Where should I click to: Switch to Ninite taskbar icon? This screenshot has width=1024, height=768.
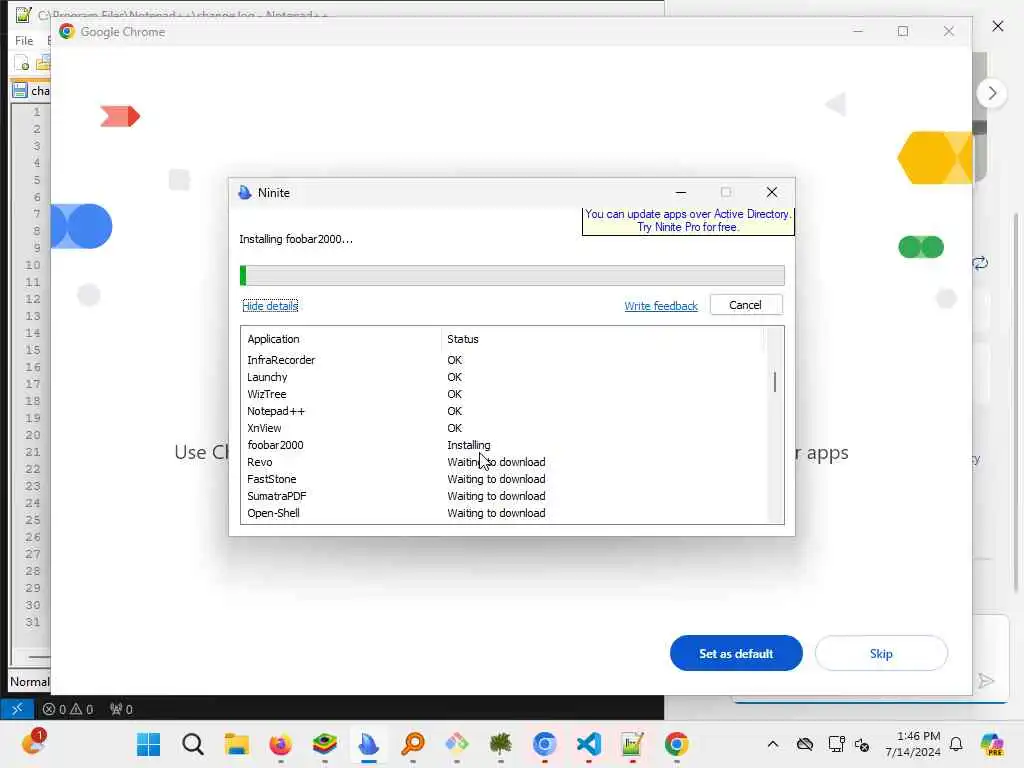368,744
